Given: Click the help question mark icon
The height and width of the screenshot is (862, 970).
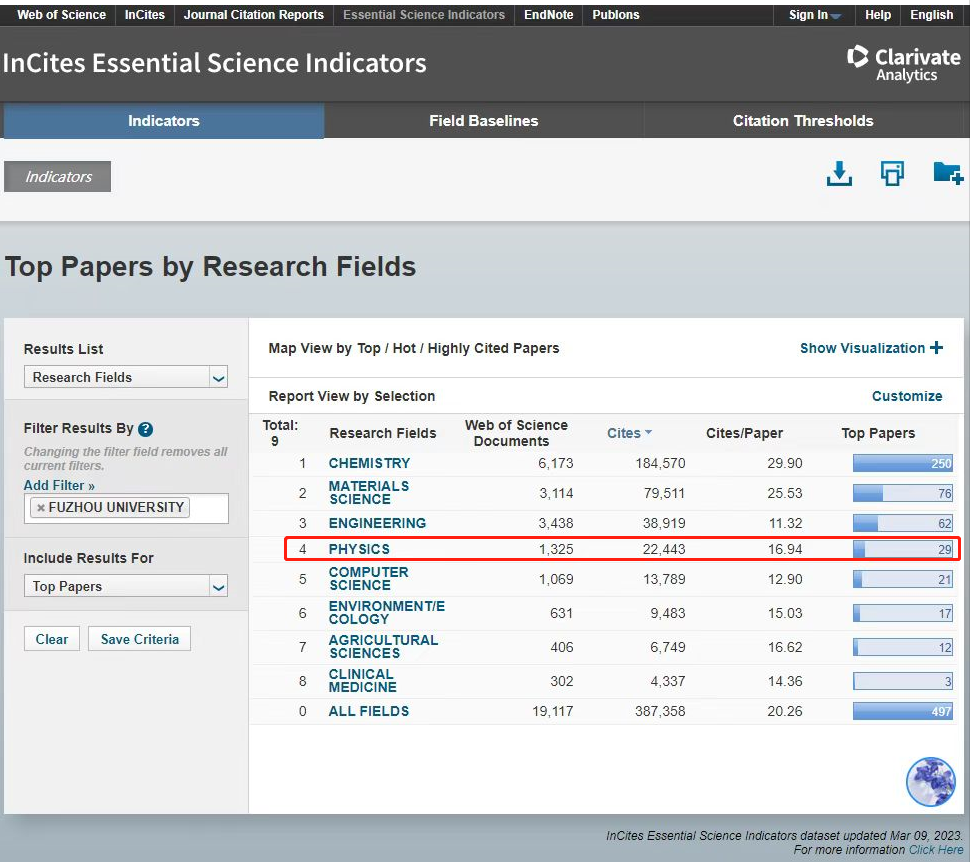Looking at the screenshot, I should pyautogui.click(x=145, y=429).
